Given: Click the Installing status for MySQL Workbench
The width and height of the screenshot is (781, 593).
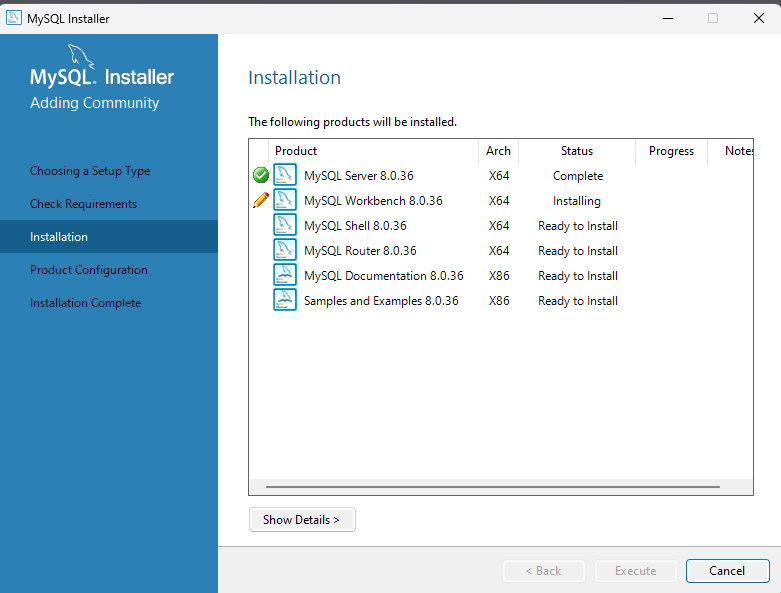Looking at the screenshot, I should tap(577, 201).
